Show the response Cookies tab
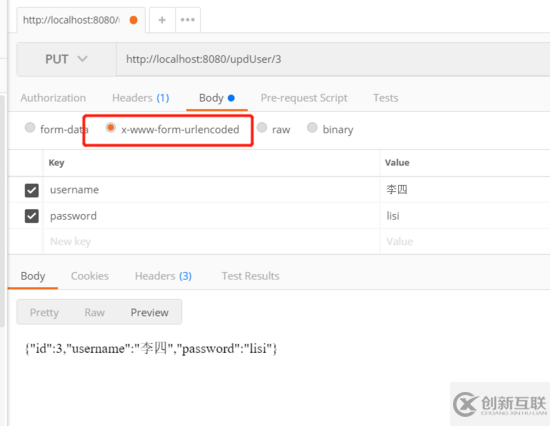This screenshot has height=426, width=550. (90, 276)
